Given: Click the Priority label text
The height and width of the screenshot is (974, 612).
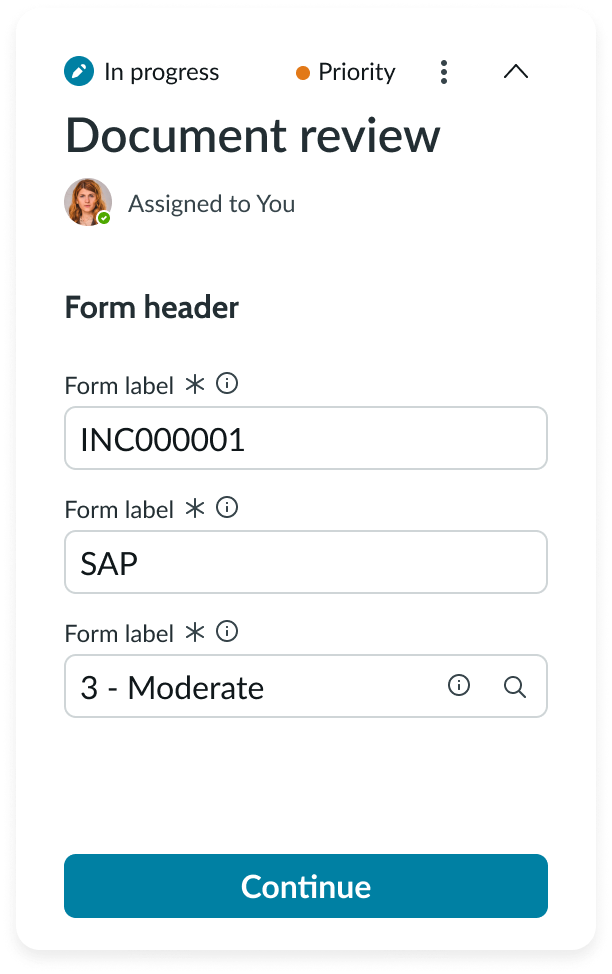Looking at the screenshot, I should click(357, 72).
